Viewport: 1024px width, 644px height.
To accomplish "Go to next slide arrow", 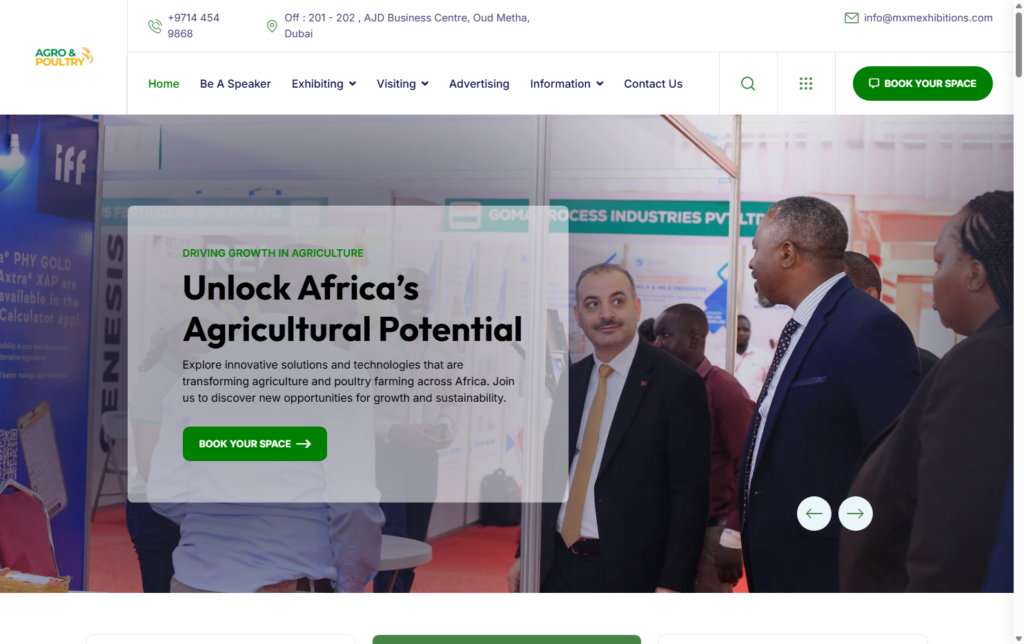I will pos(856,513).
